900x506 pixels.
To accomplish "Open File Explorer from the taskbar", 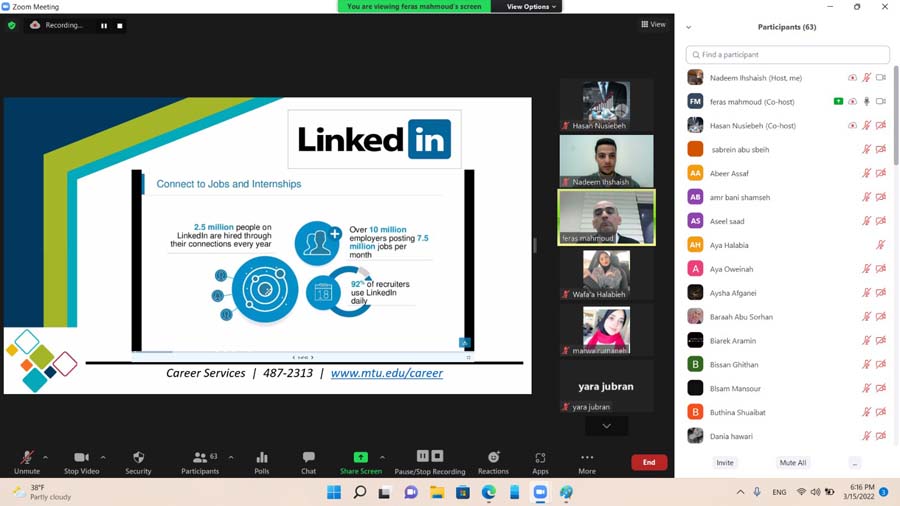I will (x=437, y=492).
